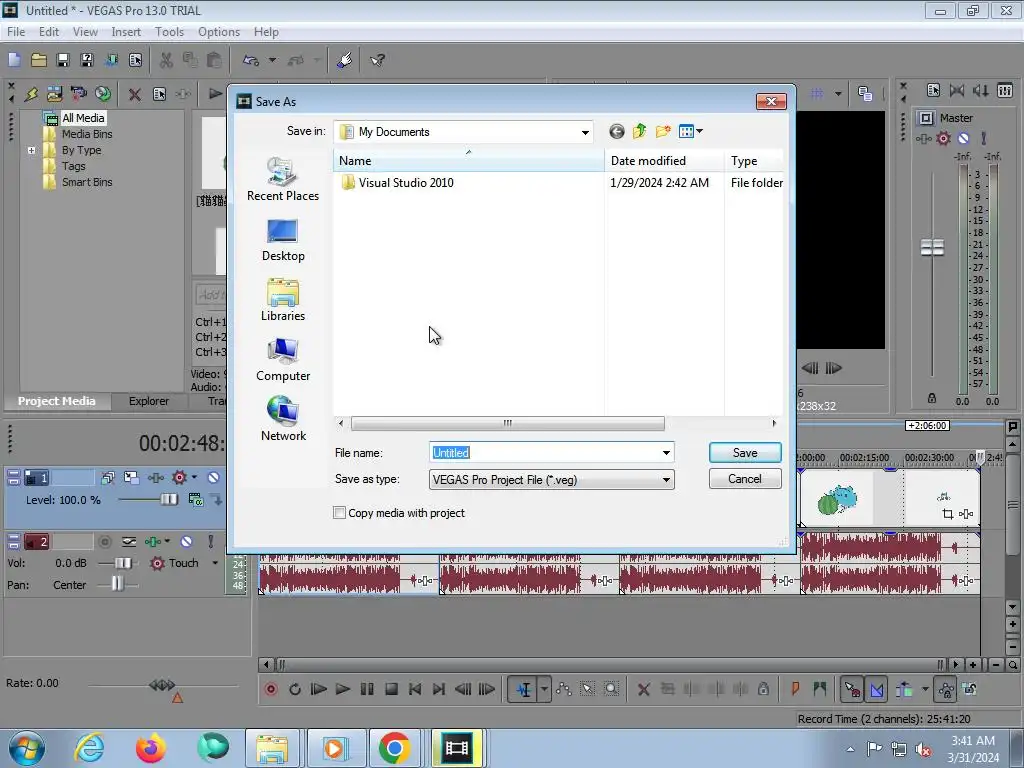Image resolution: width=1024 pixels, height=768 pixels.
Task: Select the Libraries shortcut in Save As
Action: pos(283,300)
